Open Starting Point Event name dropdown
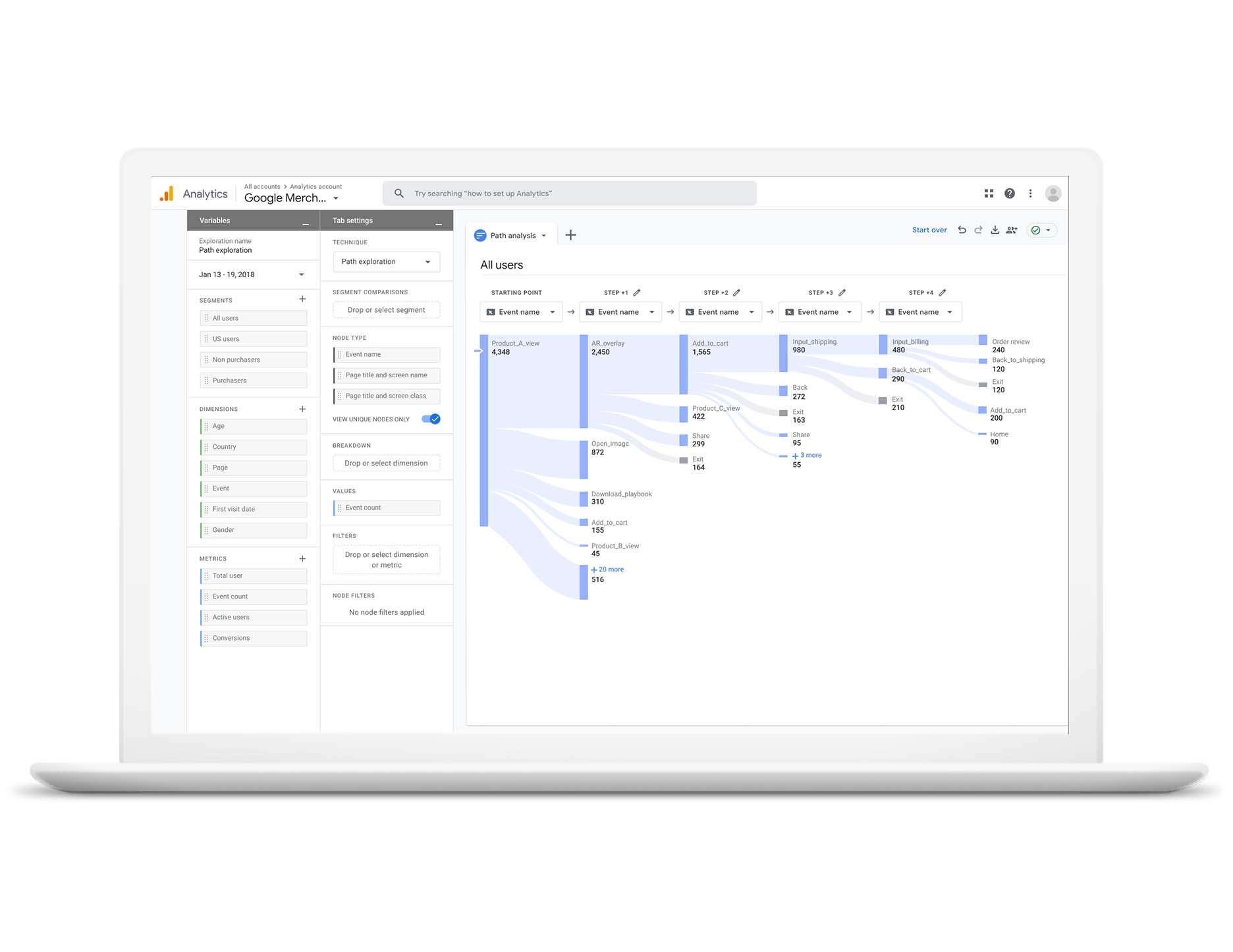 click(x=521, y=312)
